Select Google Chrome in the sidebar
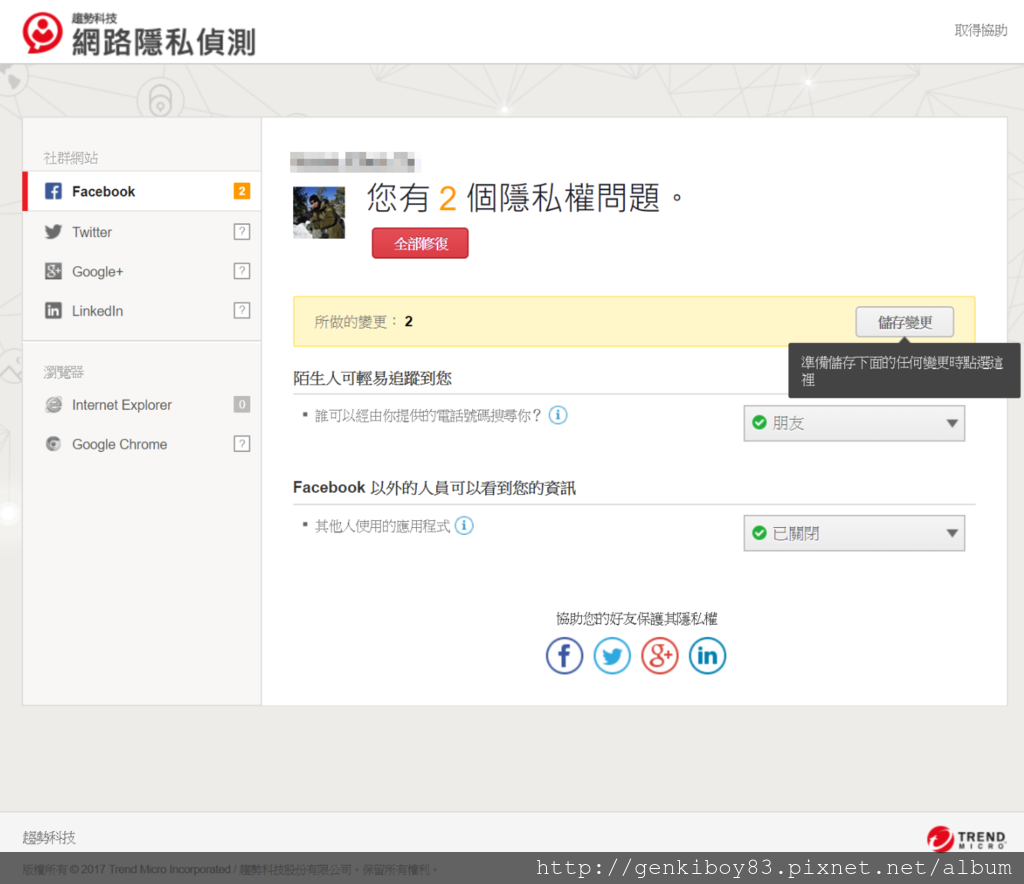Screen dimensions: 1024x884 pyautogui.click(x=142, y=444)
